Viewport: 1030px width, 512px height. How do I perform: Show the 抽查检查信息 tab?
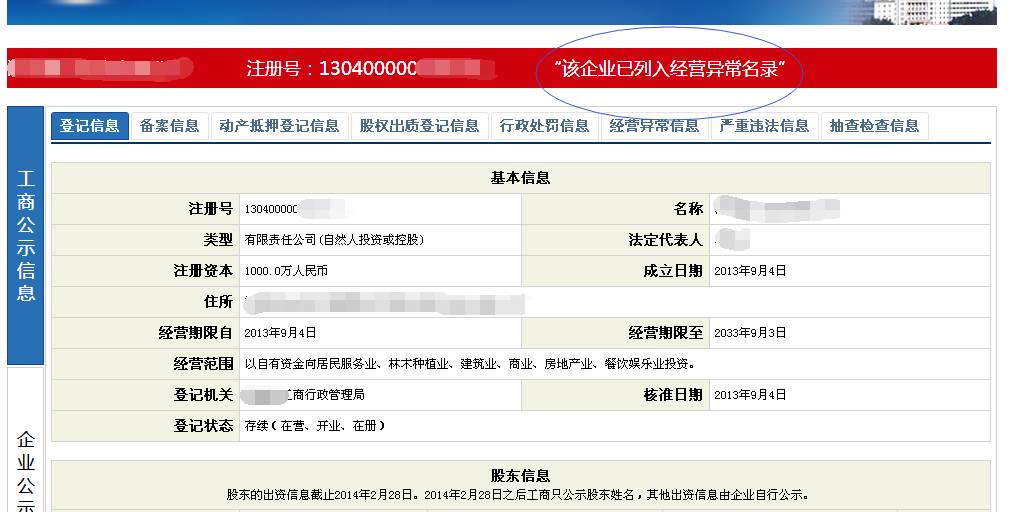[x=874, y=126]
